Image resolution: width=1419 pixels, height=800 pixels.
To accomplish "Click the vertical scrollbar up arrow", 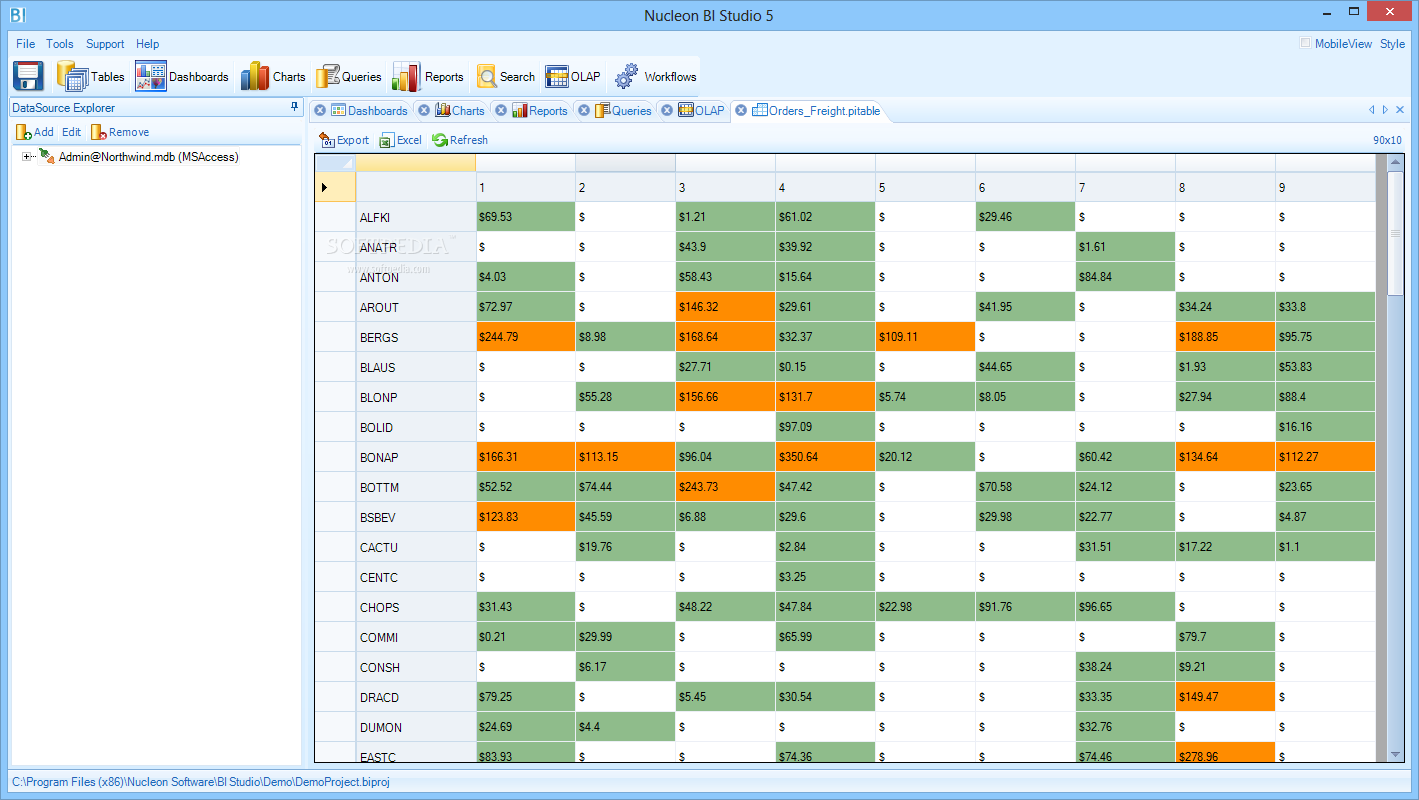I will tap(1396, 162).
